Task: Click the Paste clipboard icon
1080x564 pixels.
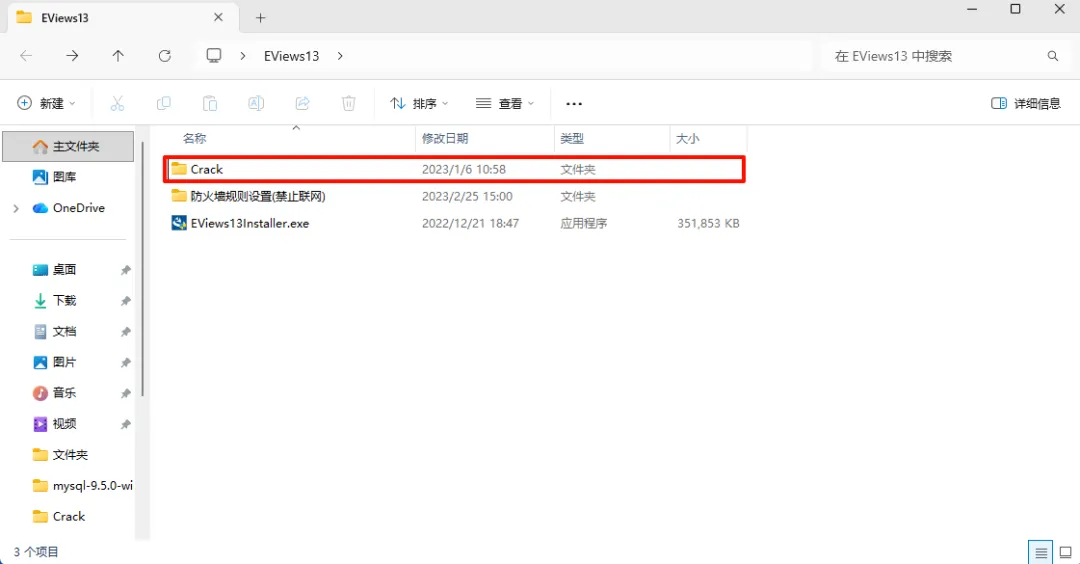Action: click(209, 103)
